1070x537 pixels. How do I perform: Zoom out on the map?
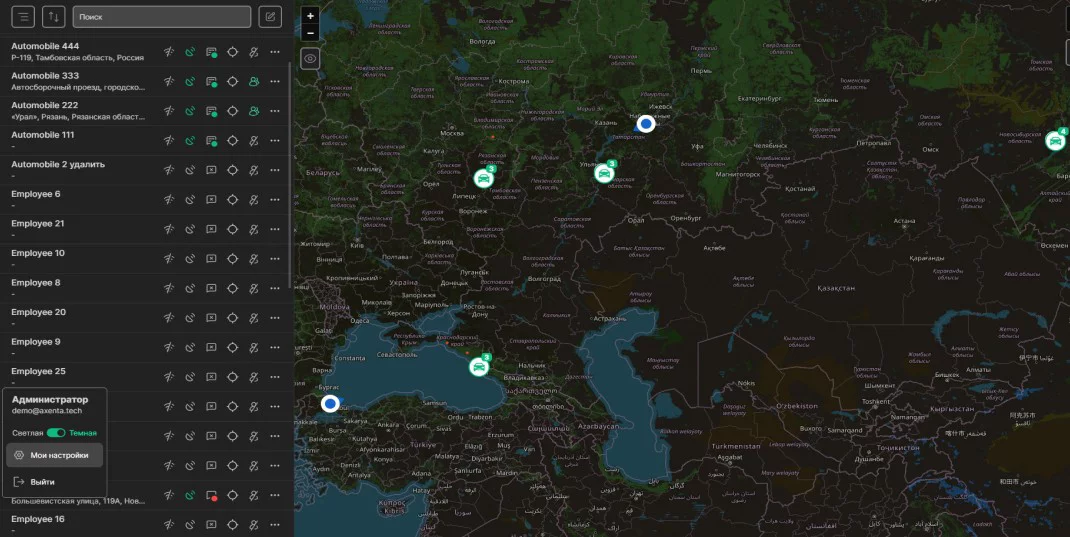(310, 33)
